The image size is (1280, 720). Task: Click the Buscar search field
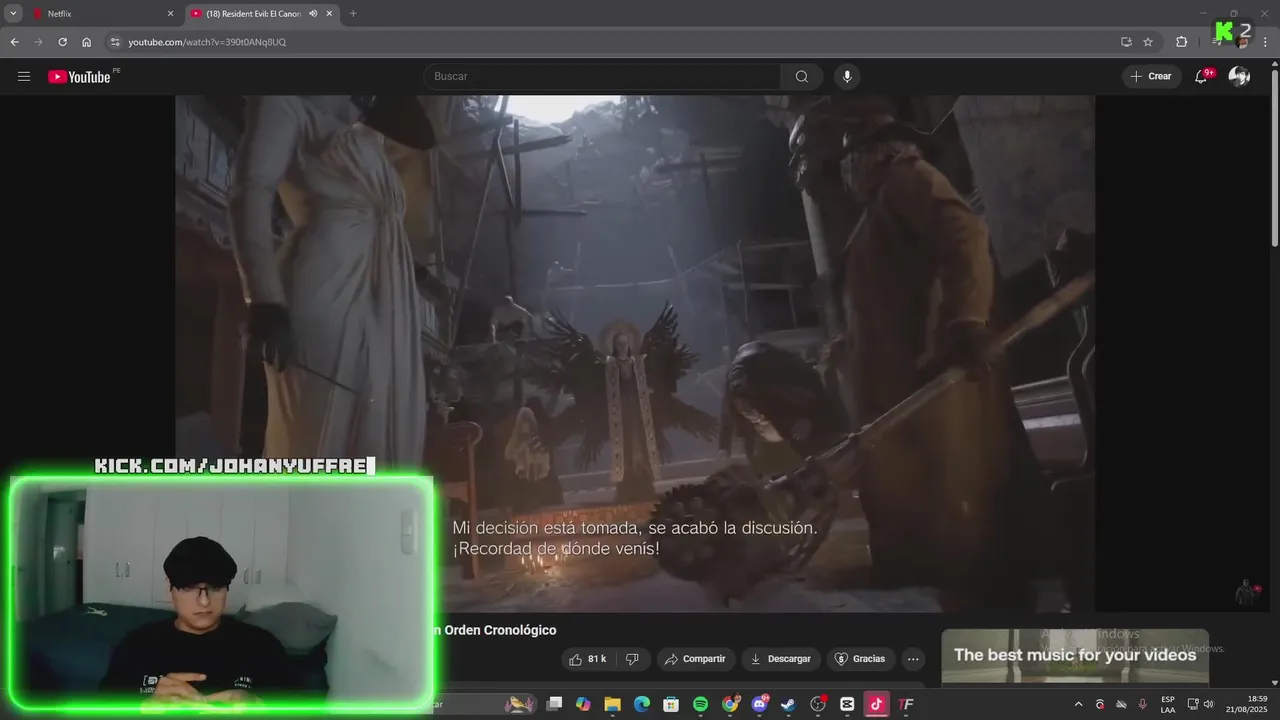(x=602, y=76)
